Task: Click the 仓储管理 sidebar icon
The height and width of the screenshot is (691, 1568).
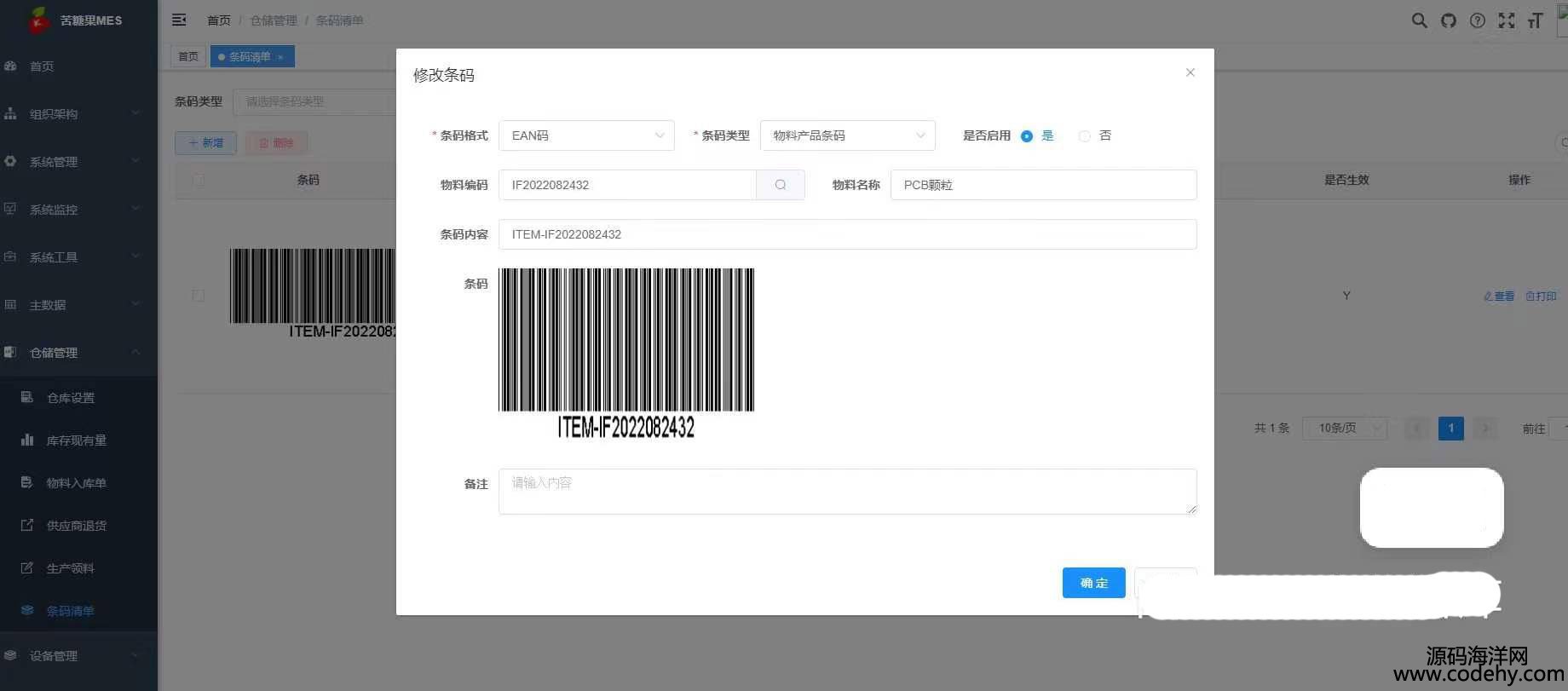Action: [x=10, y=352]
